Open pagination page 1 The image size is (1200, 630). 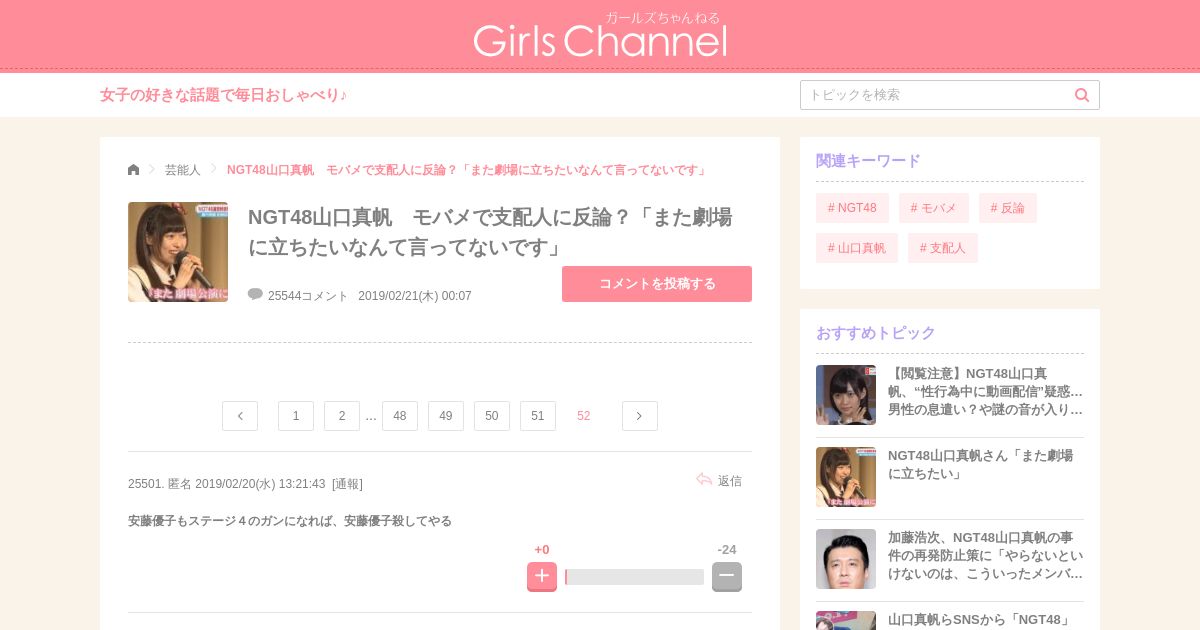point(296,416)
